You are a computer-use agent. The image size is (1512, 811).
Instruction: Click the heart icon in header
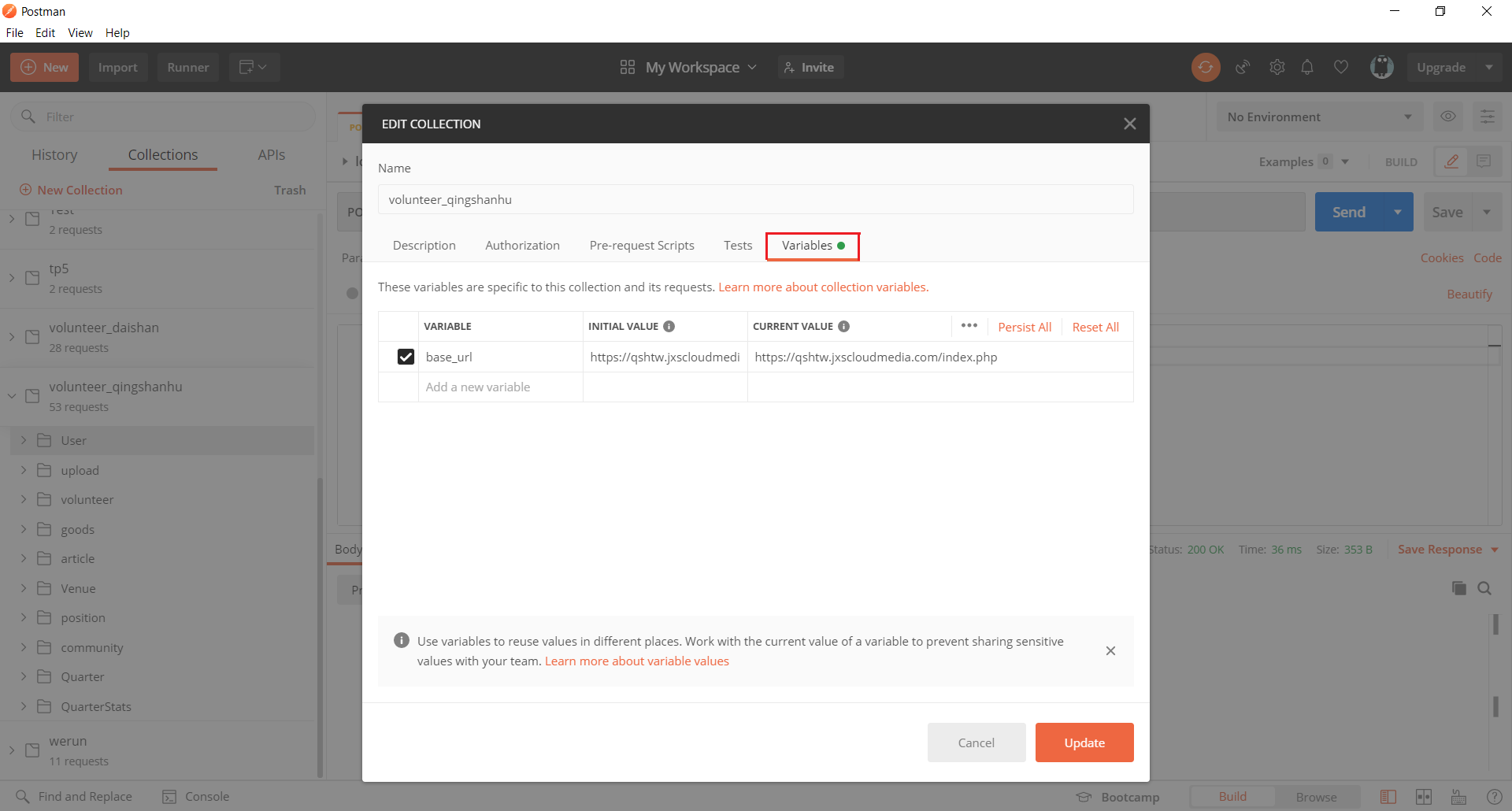coord(1340,68)
